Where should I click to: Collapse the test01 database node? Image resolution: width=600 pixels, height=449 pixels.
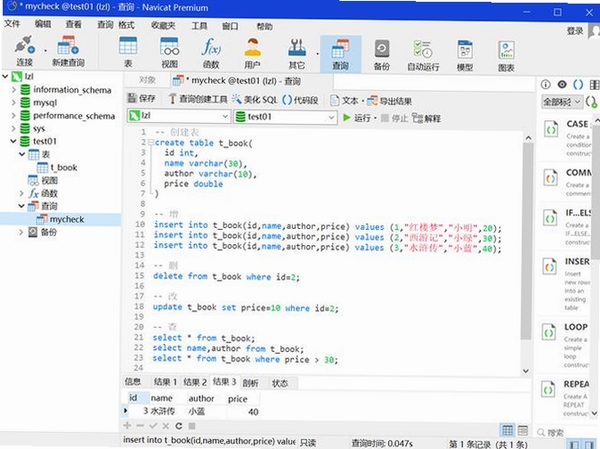13,141
